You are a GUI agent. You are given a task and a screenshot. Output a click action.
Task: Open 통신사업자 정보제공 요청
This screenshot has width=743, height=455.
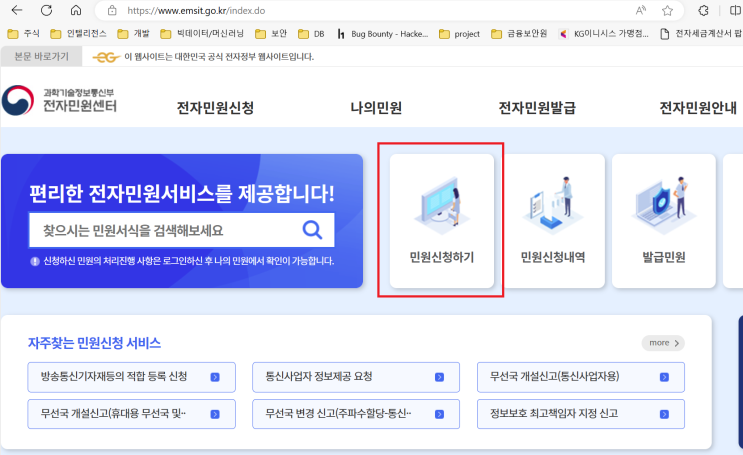point(356,377)
